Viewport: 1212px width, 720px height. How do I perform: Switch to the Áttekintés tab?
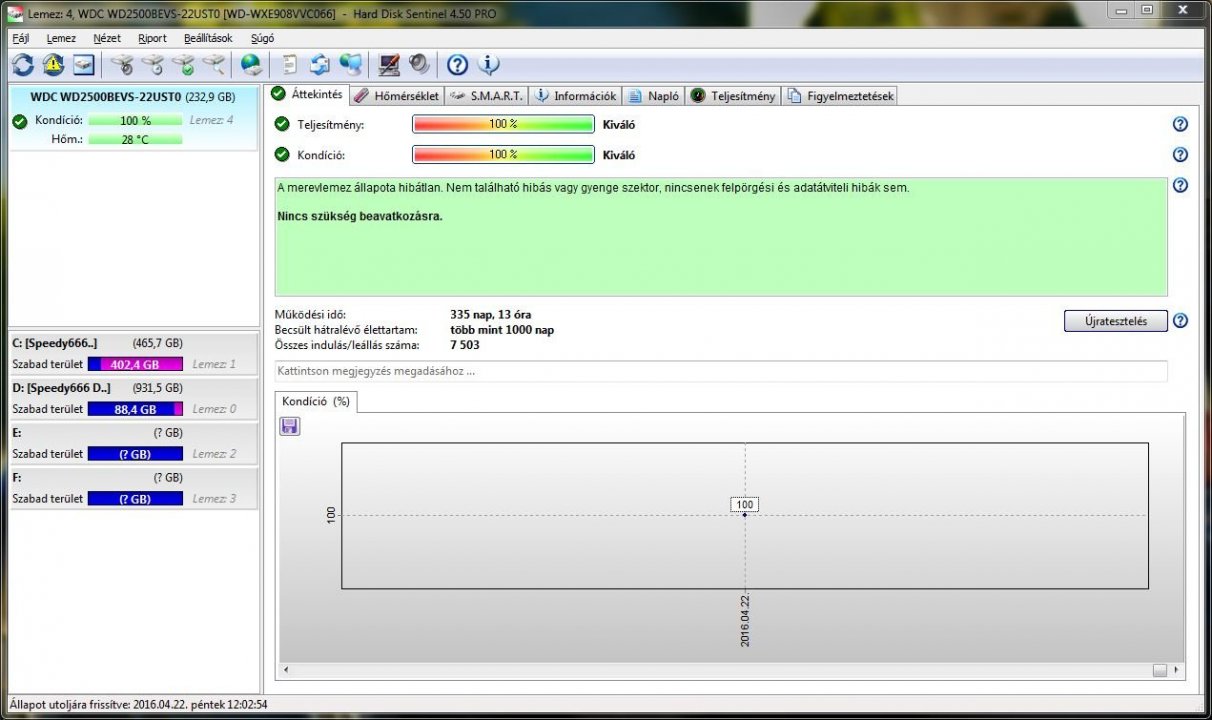coord(308,95)
